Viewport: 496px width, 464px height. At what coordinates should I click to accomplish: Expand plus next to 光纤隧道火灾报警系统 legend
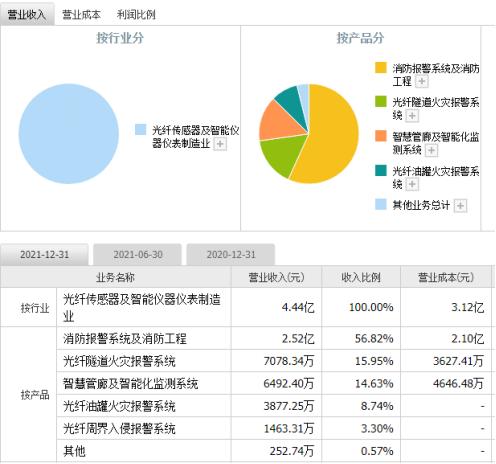tap(412, 116)
